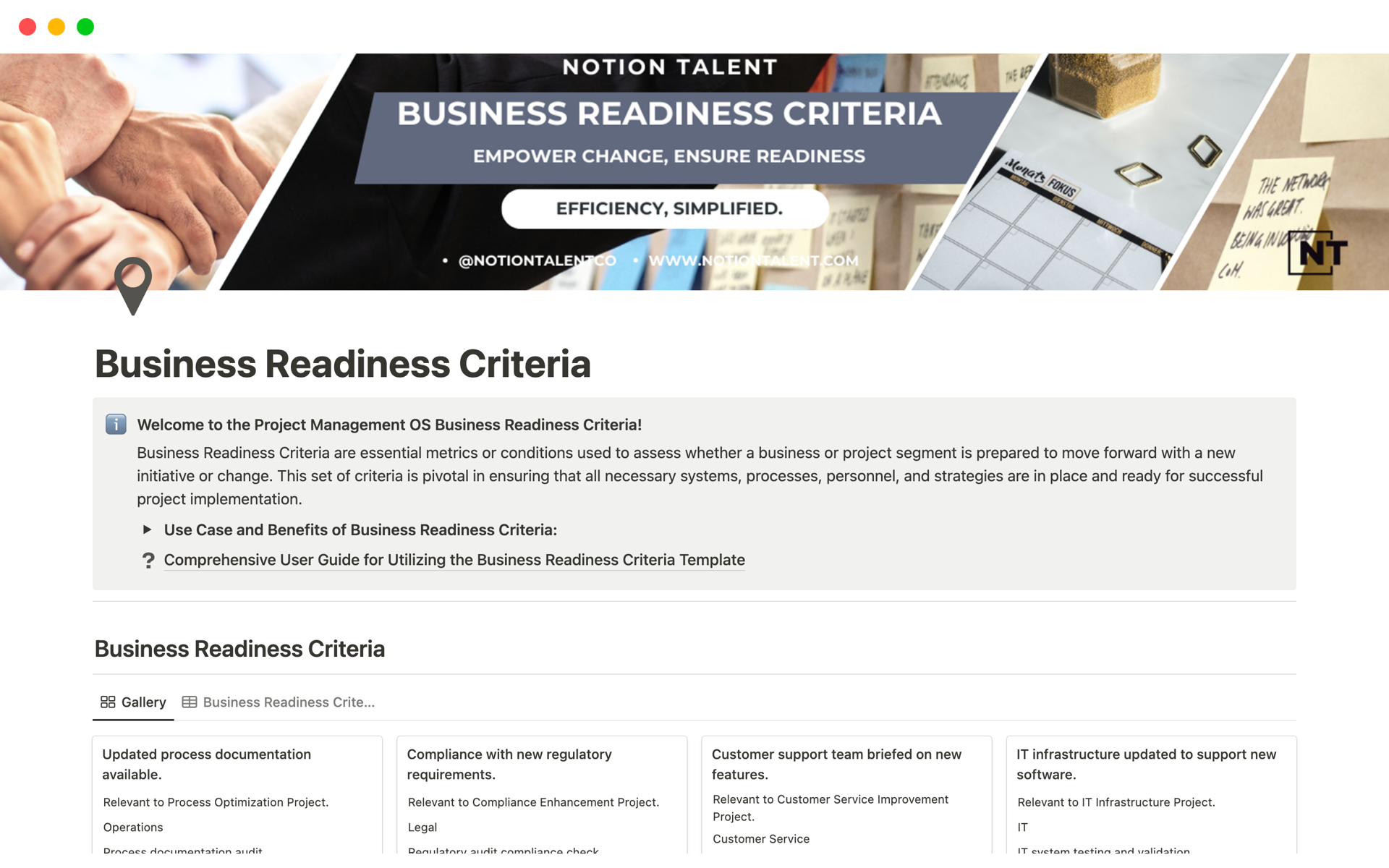Click the NT logo on banner

click(1319, 253)
